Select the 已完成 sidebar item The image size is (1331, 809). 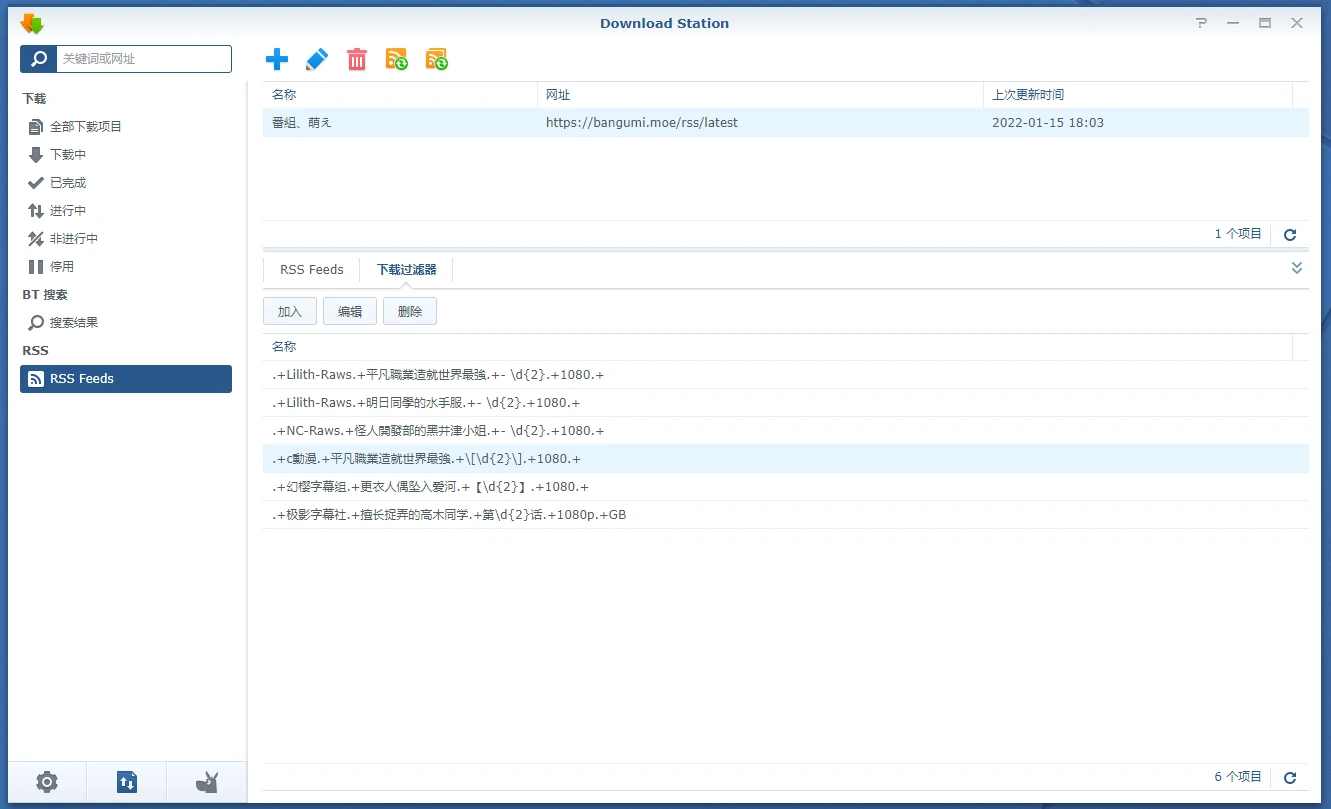point(68,183)
